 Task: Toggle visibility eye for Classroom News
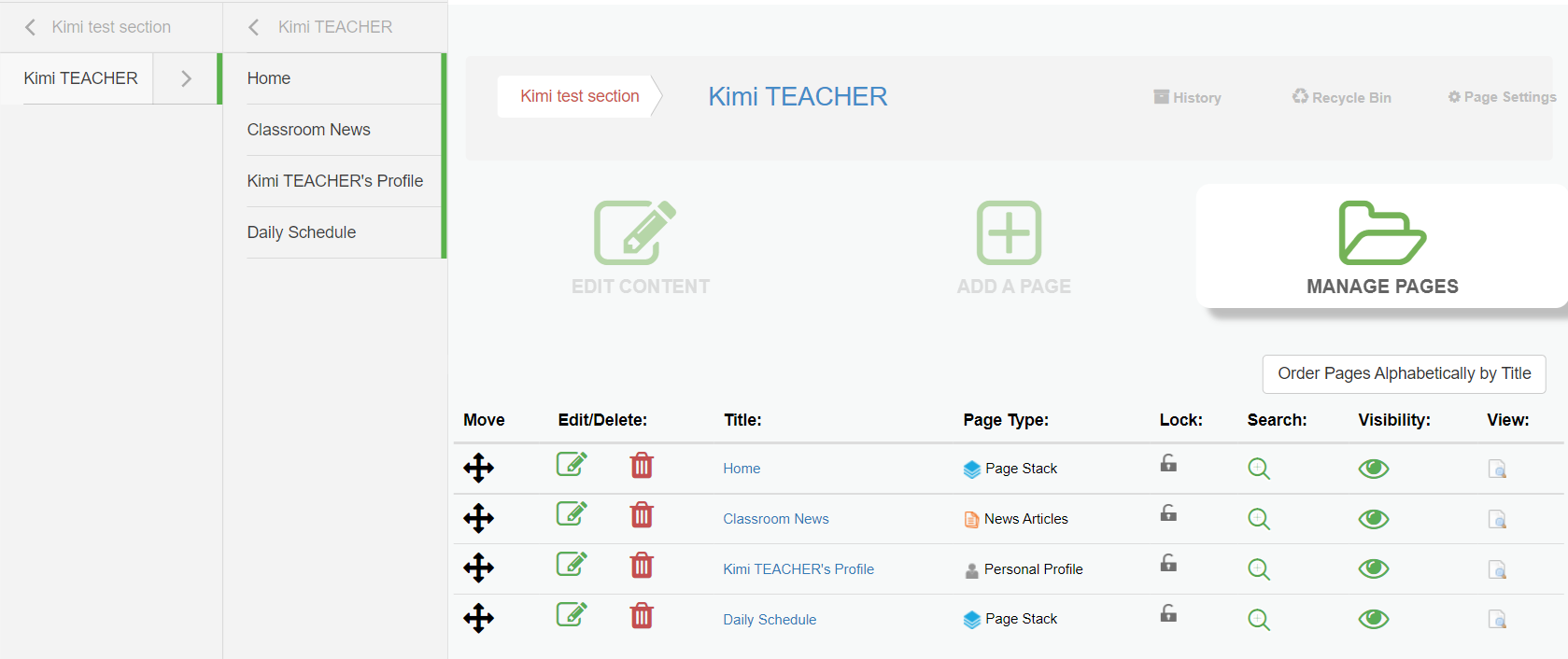point(1374,519)
